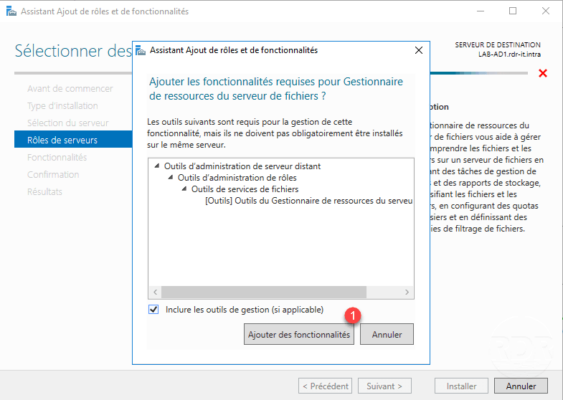Click the dialog's server manager title icon

pyautogui.click(x=141, y=50)
